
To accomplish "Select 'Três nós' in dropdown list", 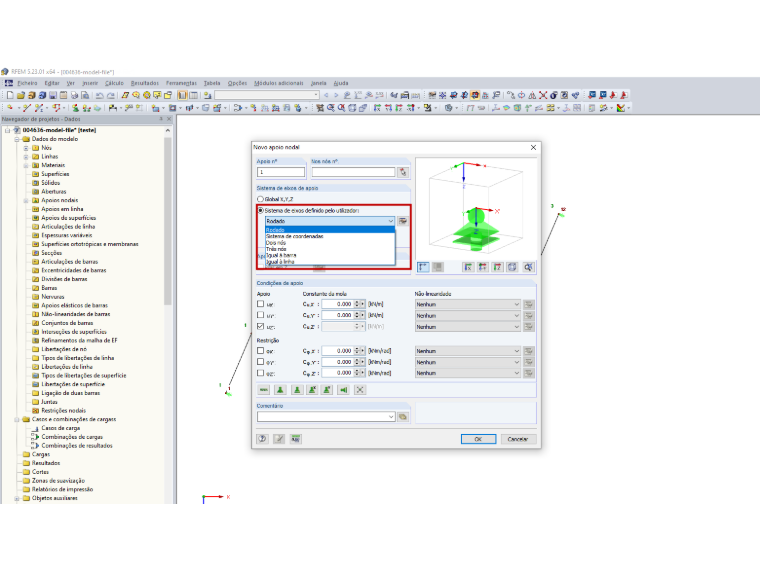I will [330, 249].
